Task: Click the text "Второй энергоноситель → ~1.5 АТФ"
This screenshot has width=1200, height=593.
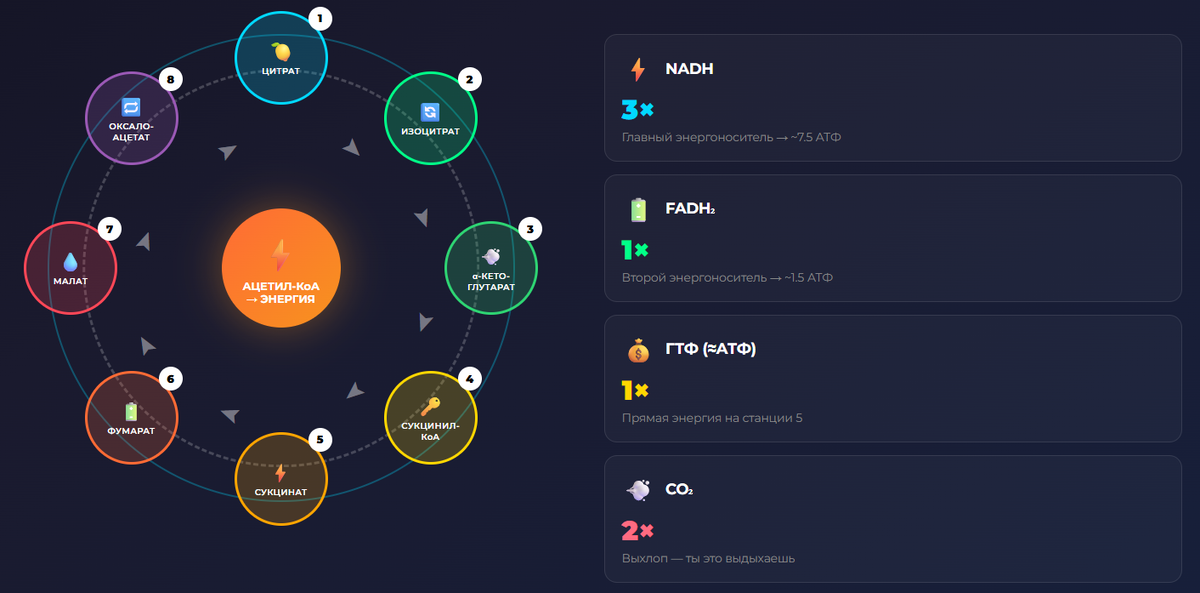Action: (727, 277)
